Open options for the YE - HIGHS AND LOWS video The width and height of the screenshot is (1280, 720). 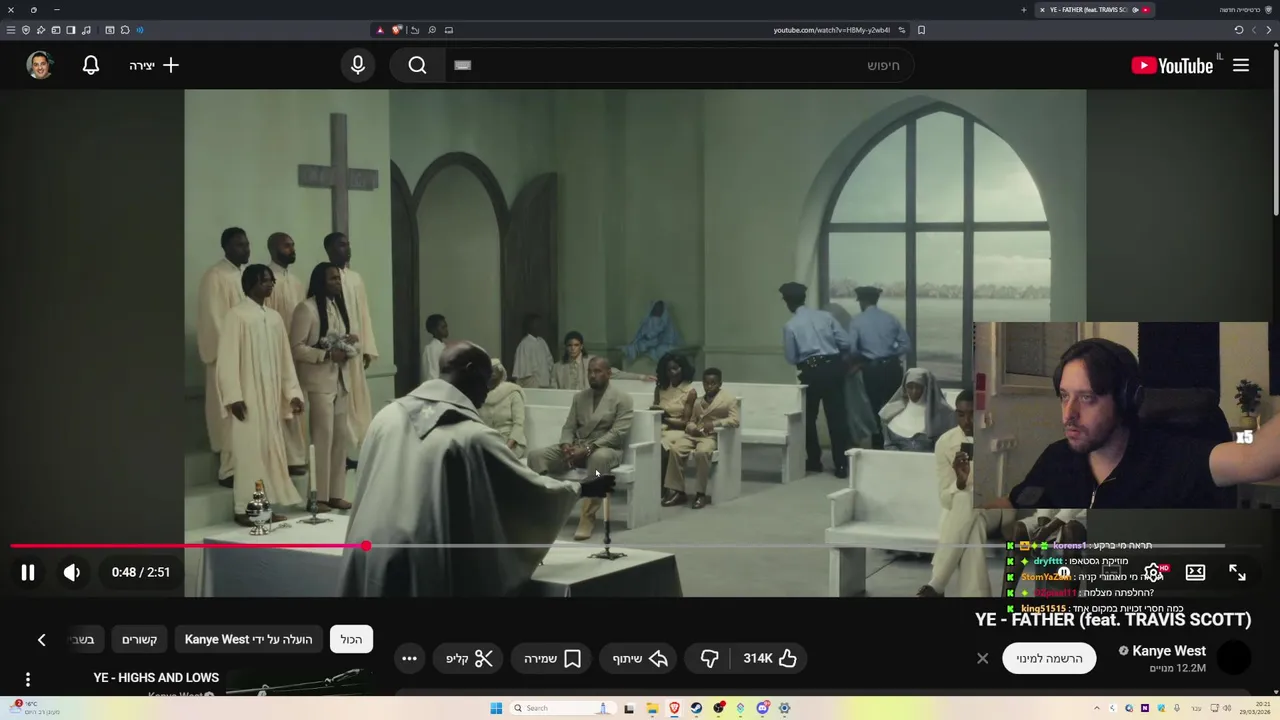[28, 679]
